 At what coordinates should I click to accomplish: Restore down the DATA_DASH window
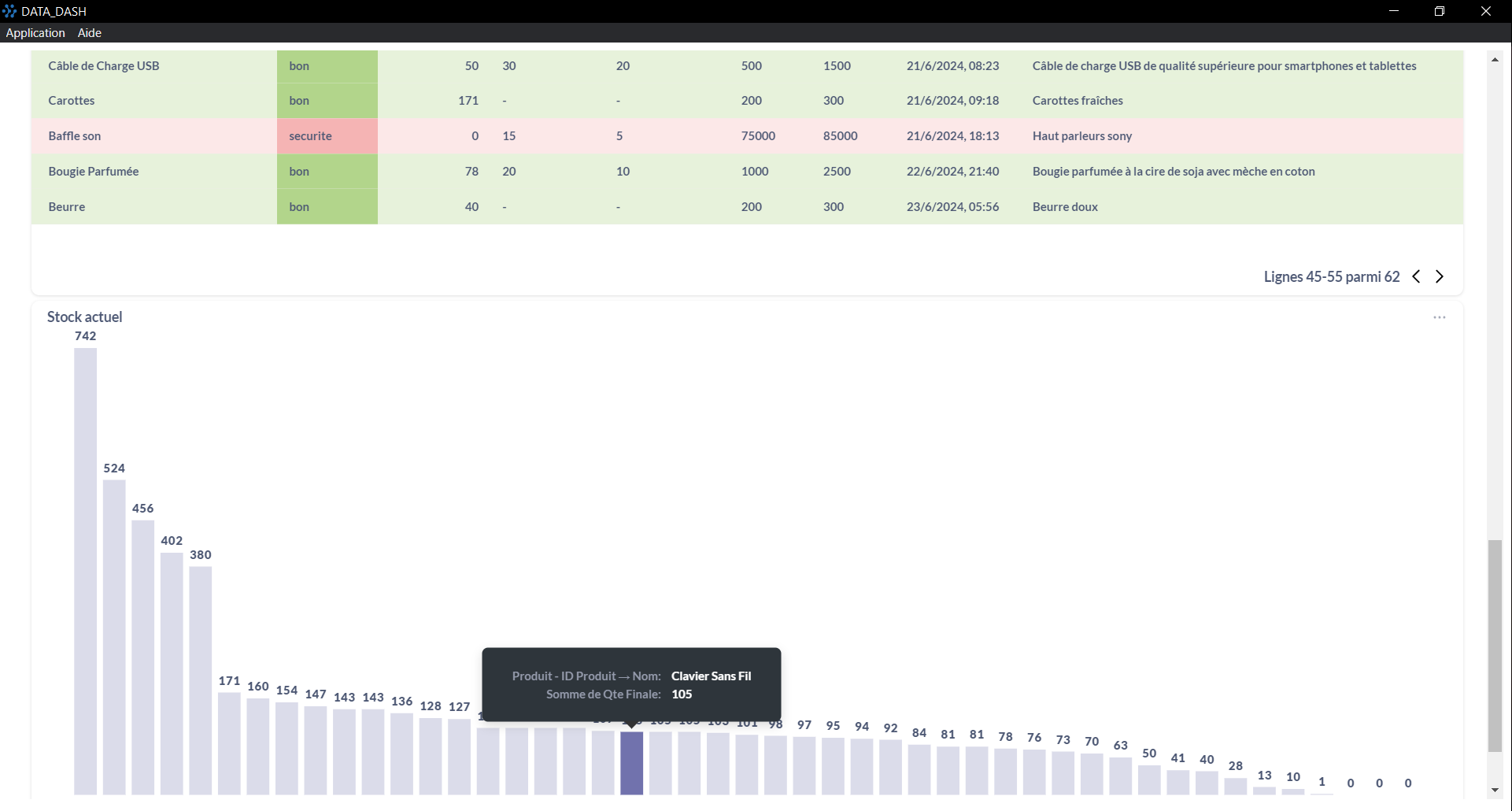coord(1440,11)
